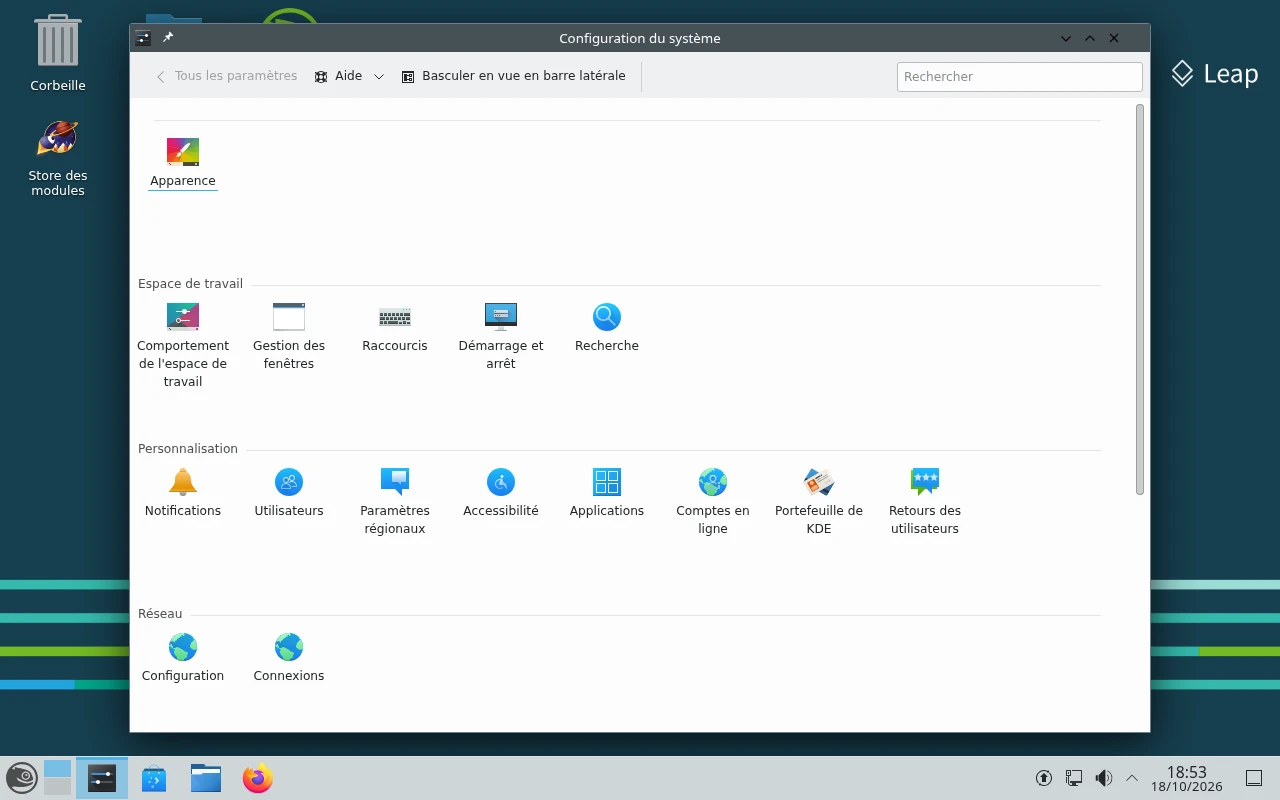This screenshot has height=800, width=1280.
Task: Expand the Aide dropdown menu
Action: click(x=349, y=76)
